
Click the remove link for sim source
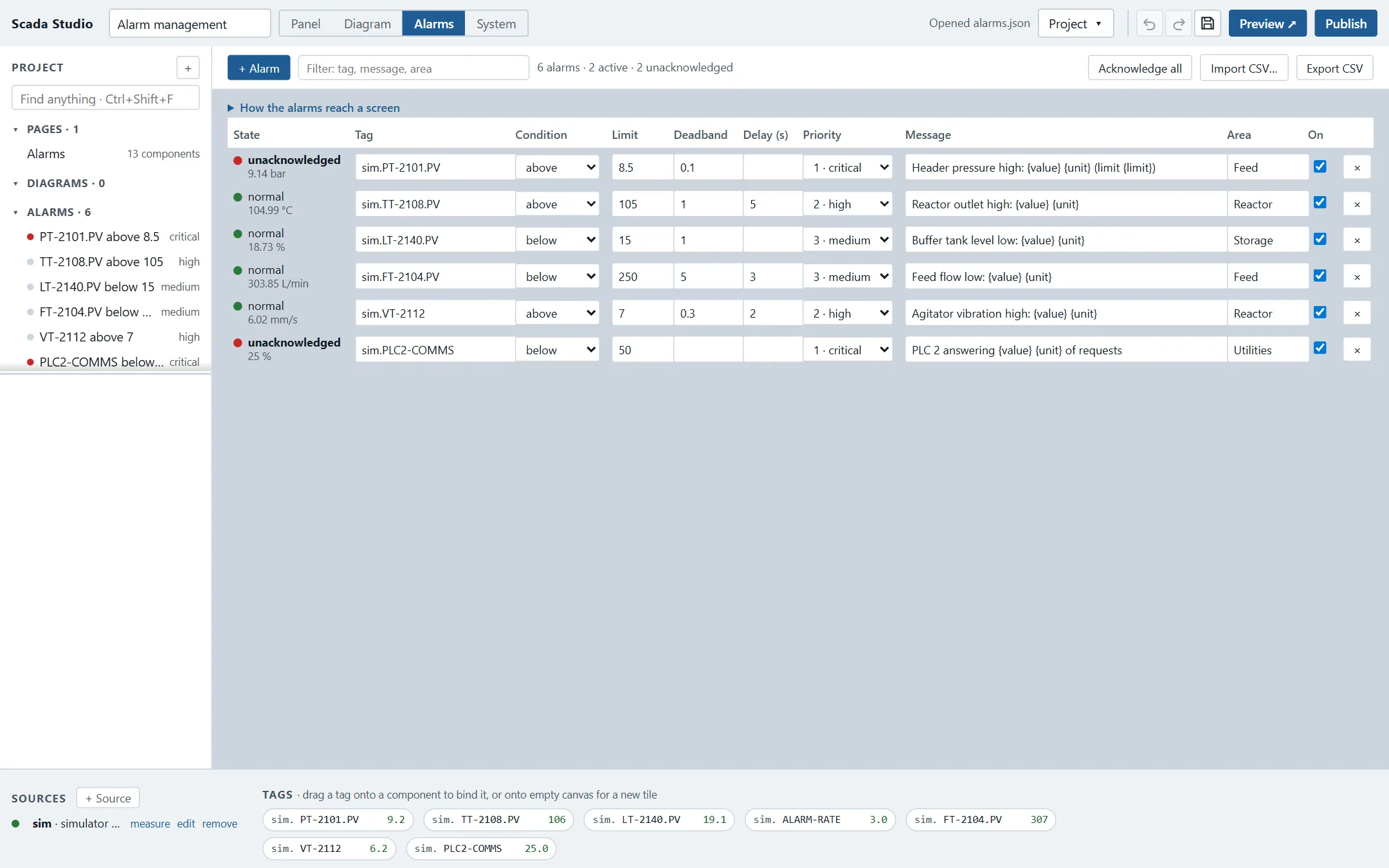pyautogui.click(x=219, y=824)
